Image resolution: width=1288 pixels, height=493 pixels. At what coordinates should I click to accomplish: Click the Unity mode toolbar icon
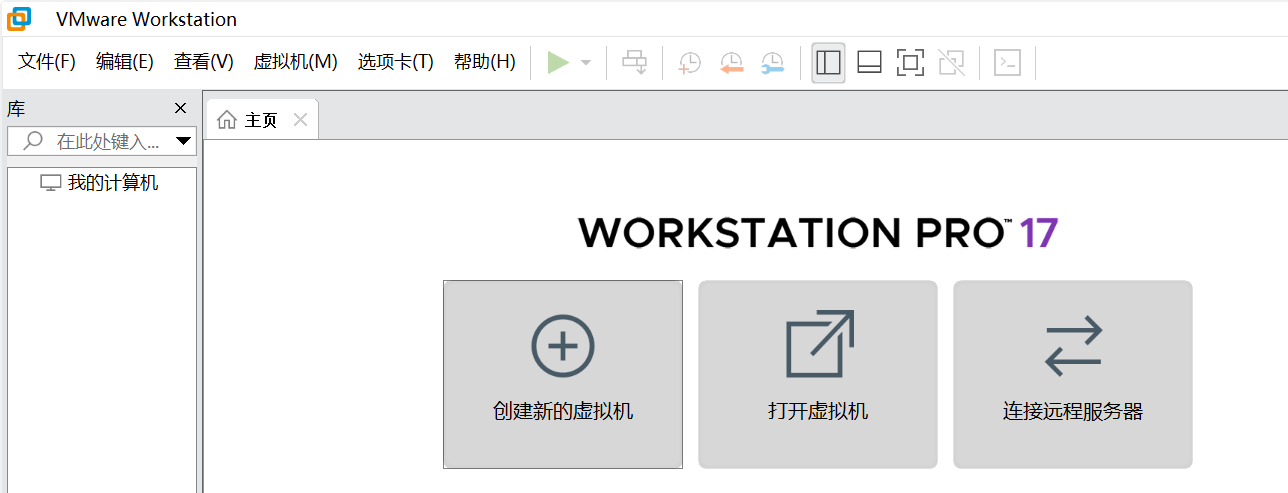[952, 63]
